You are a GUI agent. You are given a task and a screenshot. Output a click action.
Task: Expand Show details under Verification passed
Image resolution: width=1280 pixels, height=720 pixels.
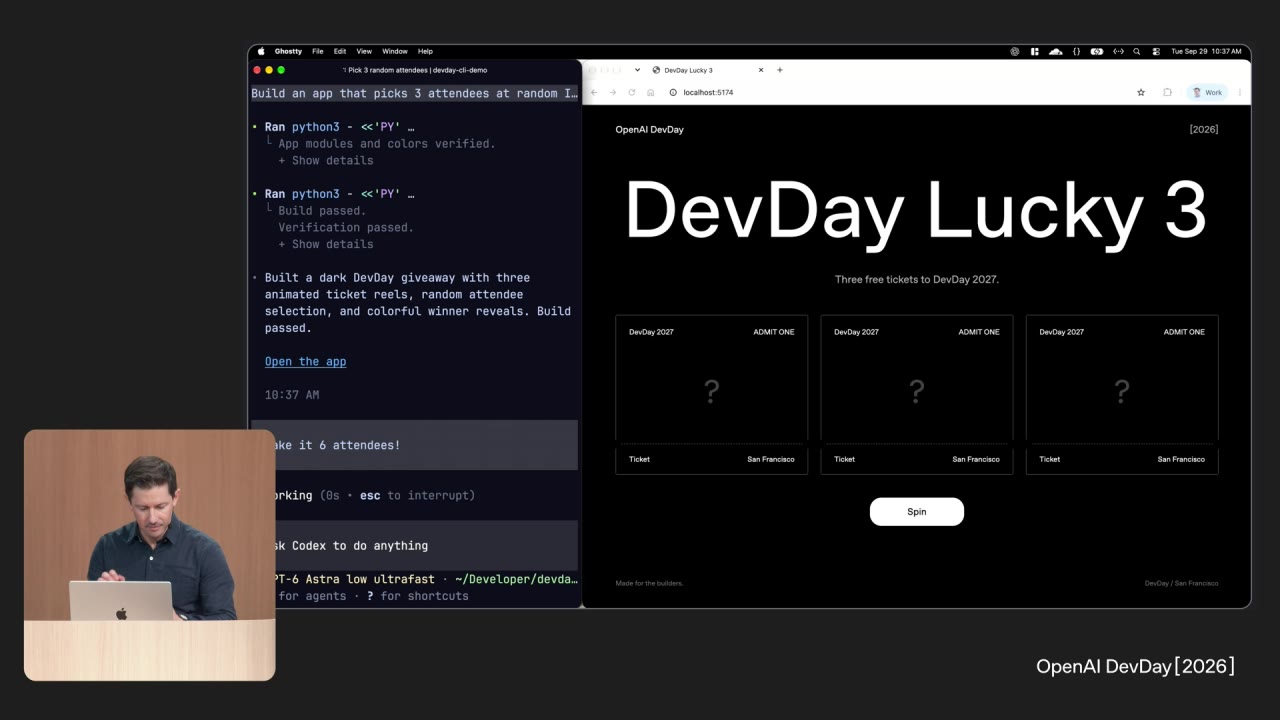pos(326,244)
